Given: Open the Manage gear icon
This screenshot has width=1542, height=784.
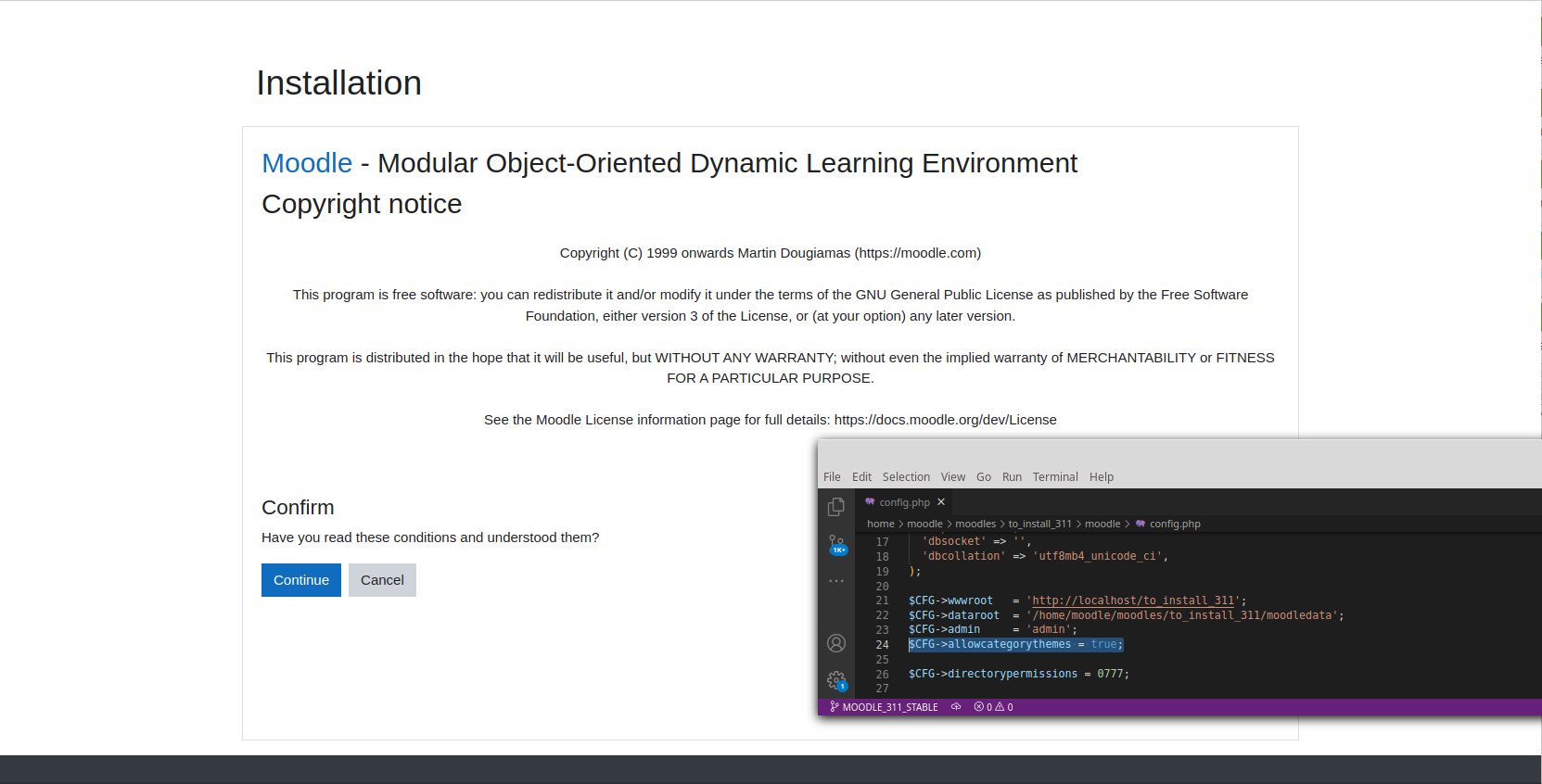Looking at the screenshot, I should 837,681.
